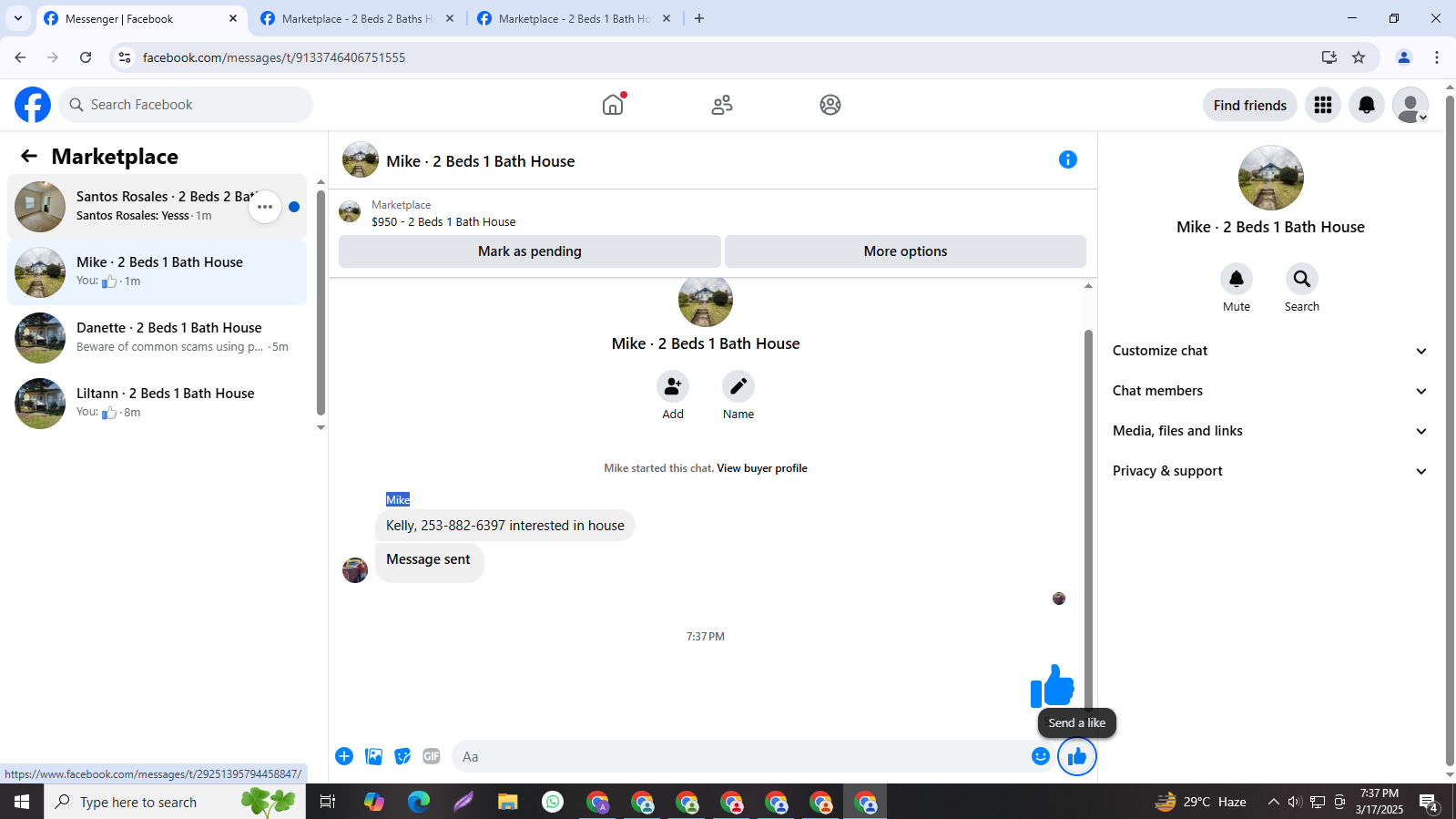Click the Mike listing thumbnail in right panel
Screen dimensions: 1456x819
pos(1271,178)
